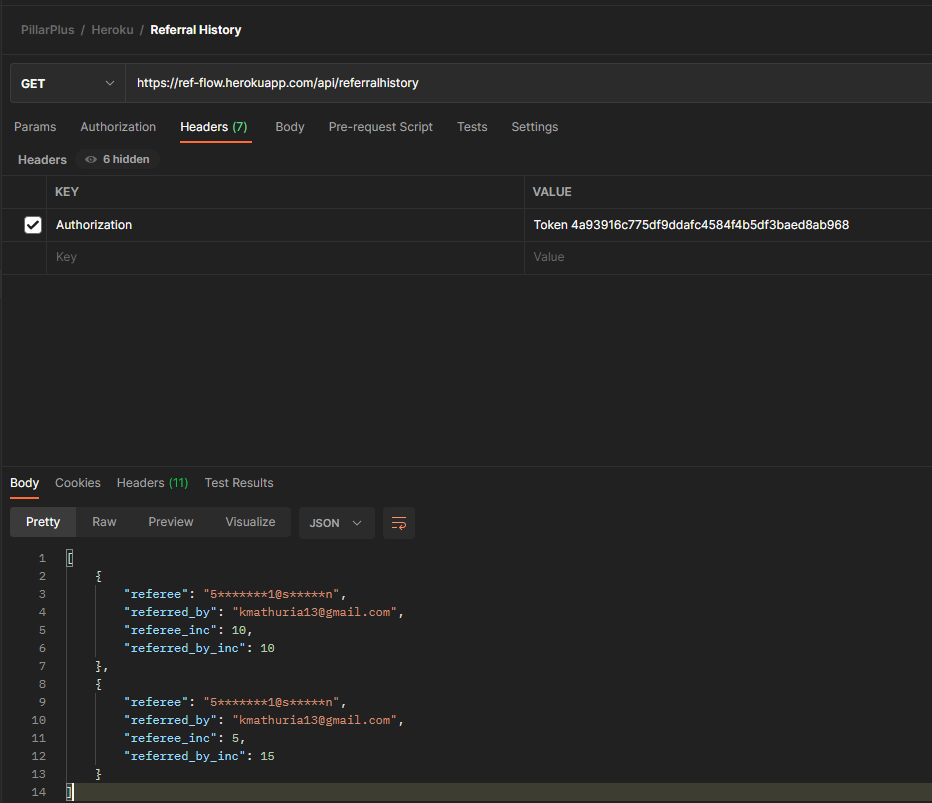Screen dimensions: 932x803
Task: Click the empty Key input field
Action: pos(285,258)
